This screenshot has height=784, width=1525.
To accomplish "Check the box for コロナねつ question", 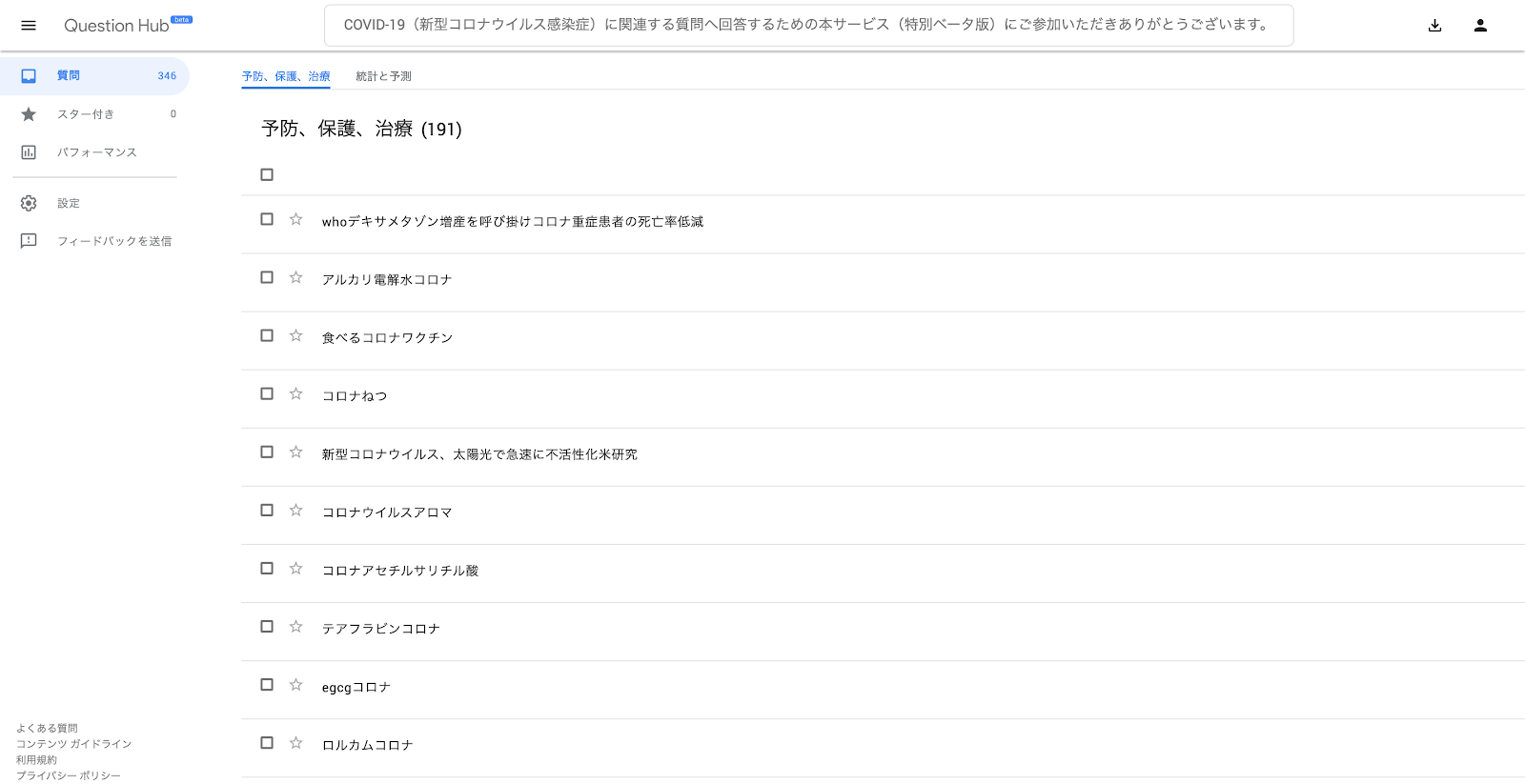I will pyautogui.click(x=267, y=393).
